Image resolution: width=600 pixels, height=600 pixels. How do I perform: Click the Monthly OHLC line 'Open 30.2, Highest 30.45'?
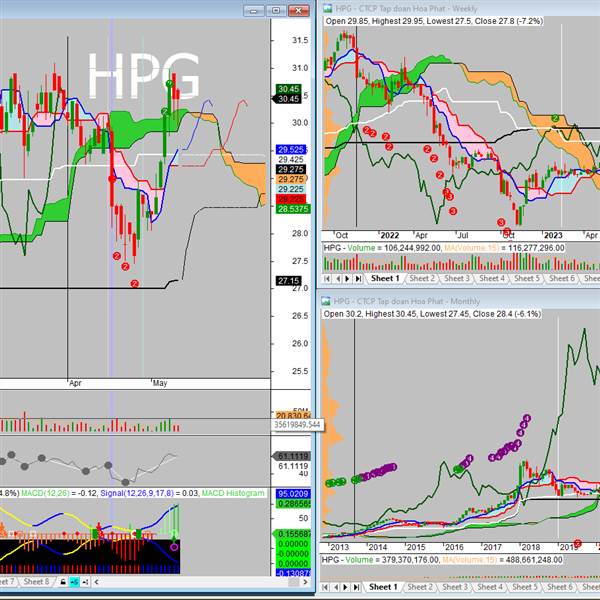pos(432,314)
